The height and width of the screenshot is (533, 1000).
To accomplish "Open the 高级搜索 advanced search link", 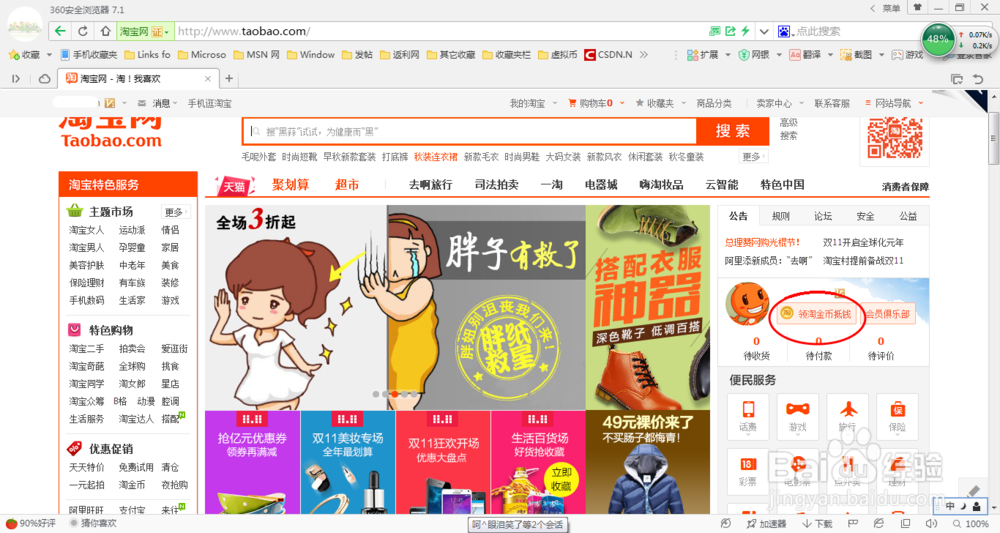I will [788, 129].
